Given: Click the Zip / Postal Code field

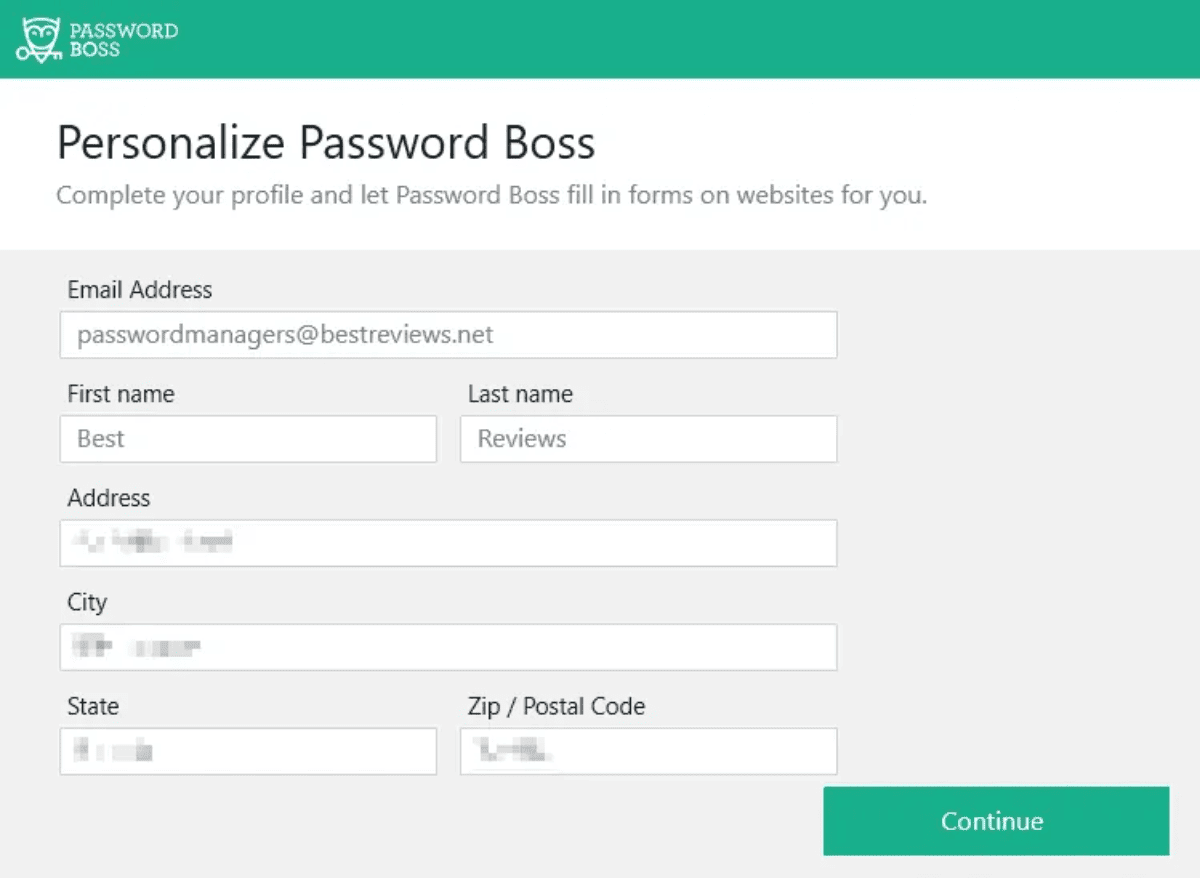Looking at the screenshot, I should pos(648,751).
